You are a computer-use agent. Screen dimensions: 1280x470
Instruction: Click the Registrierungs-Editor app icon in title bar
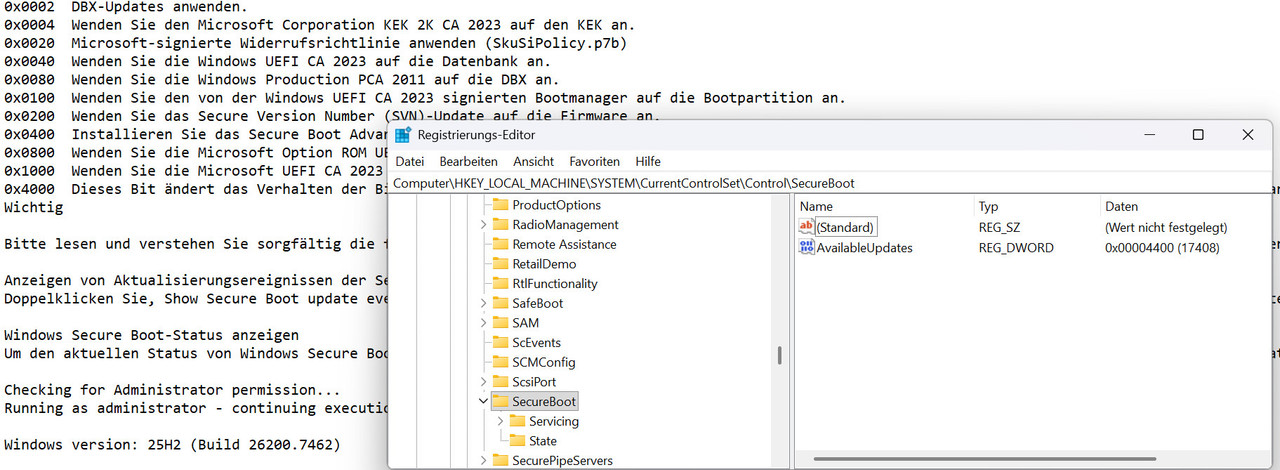[x=403, y=135]
